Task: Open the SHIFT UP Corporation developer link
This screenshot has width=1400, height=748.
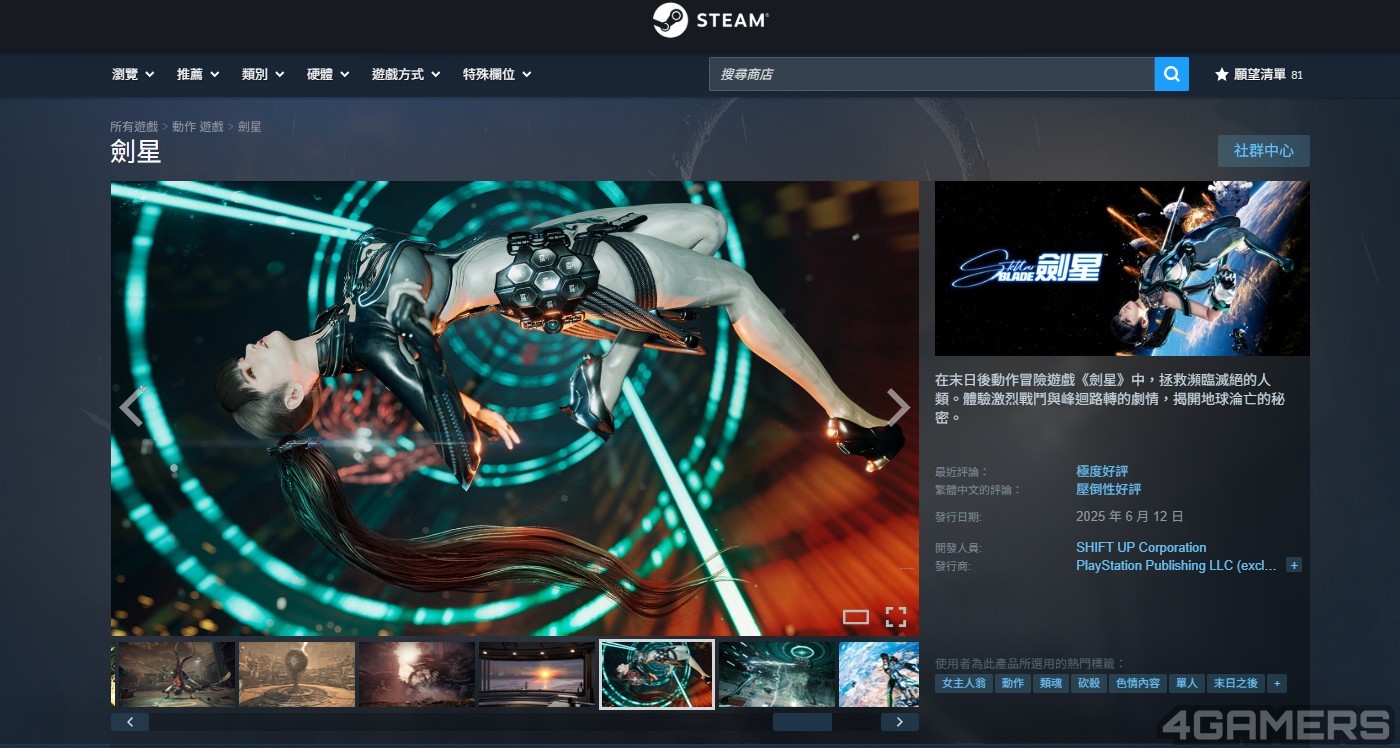Action: click(x=1141, y=547)
